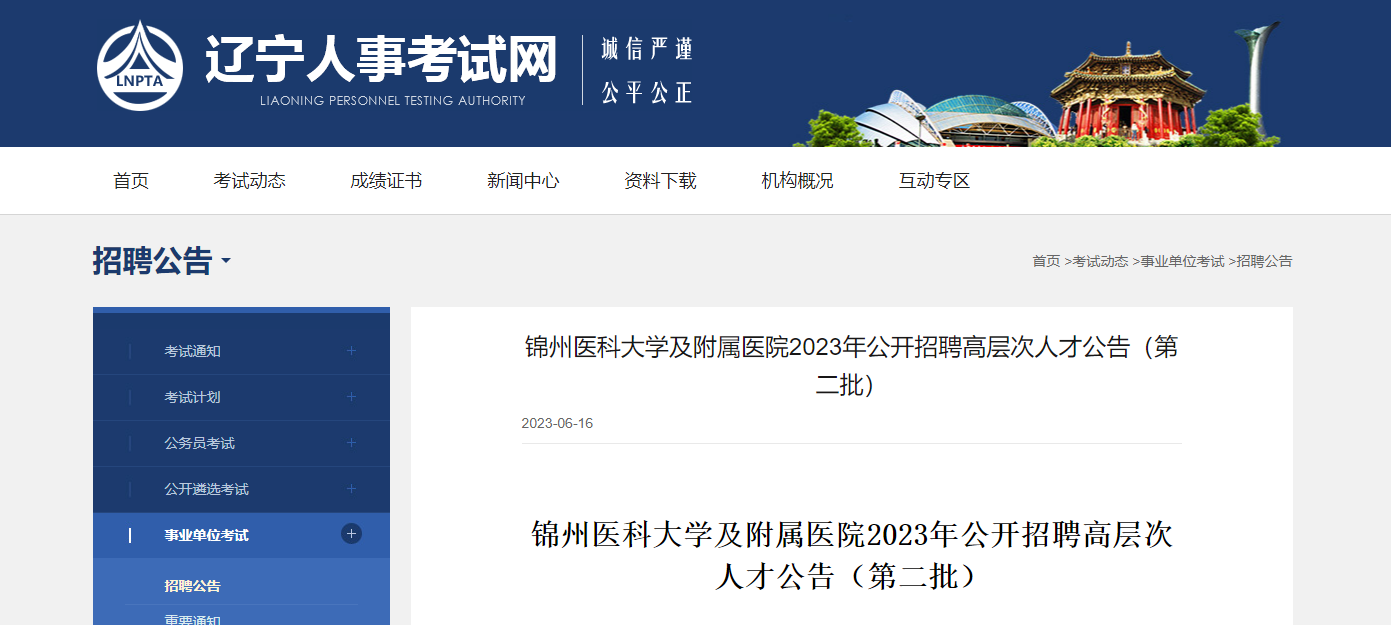Expand the 招聘公告 heading dropdown arrow
The width and height of the screenshot is (1391, 625).
point(226,261)
